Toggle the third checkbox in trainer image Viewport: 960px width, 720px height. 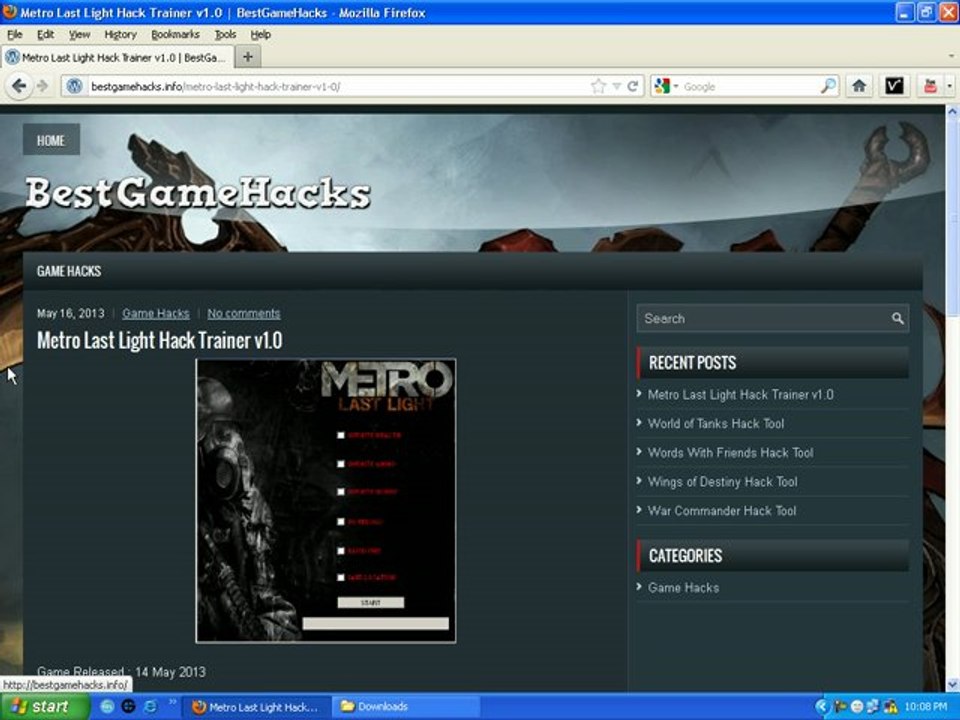[341, 492]
